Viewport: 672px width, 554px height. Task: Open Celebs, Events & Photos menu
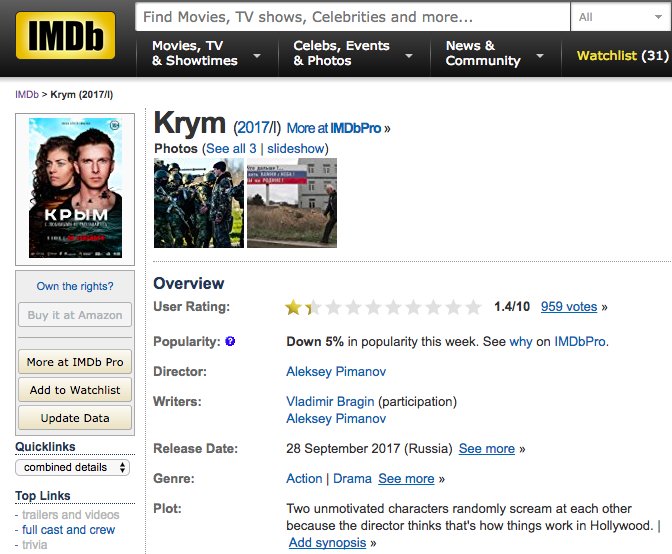pyautogui.click(x=341, y=53)
